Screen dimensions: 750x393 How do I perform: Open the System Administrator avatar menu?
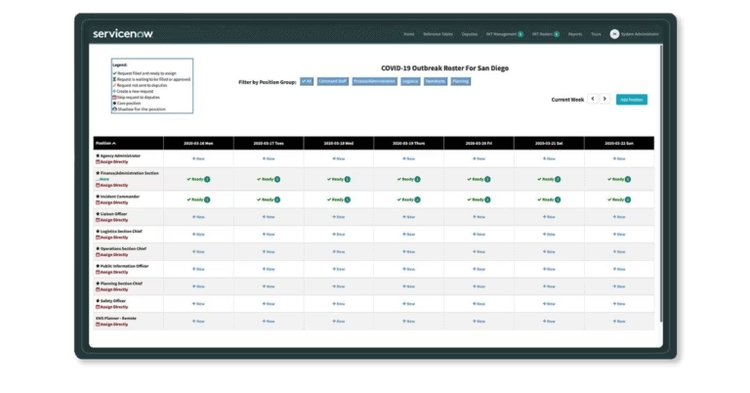[x=614, y=34]
